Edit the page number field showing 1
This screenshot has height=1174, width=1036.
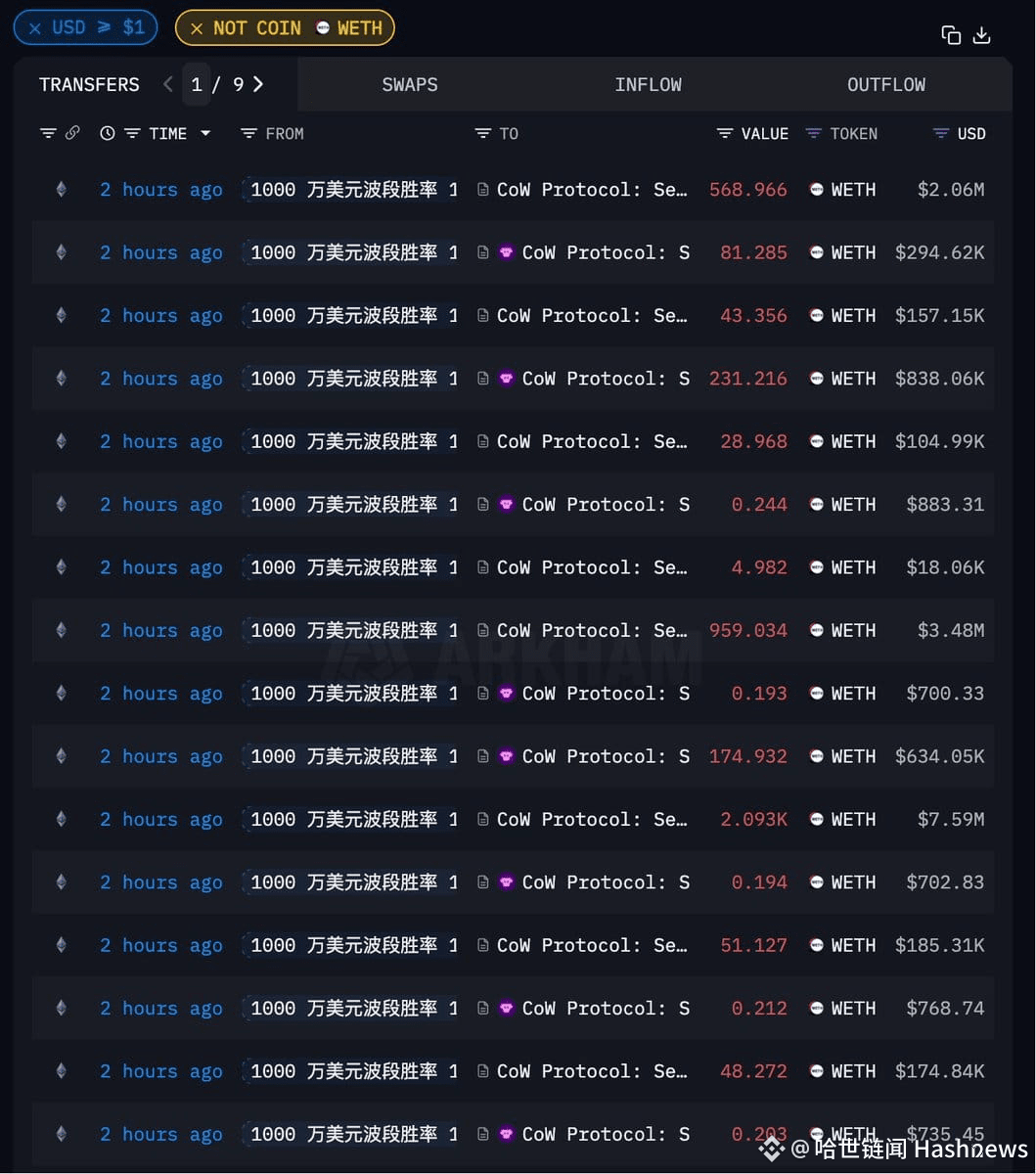point(196,84)
